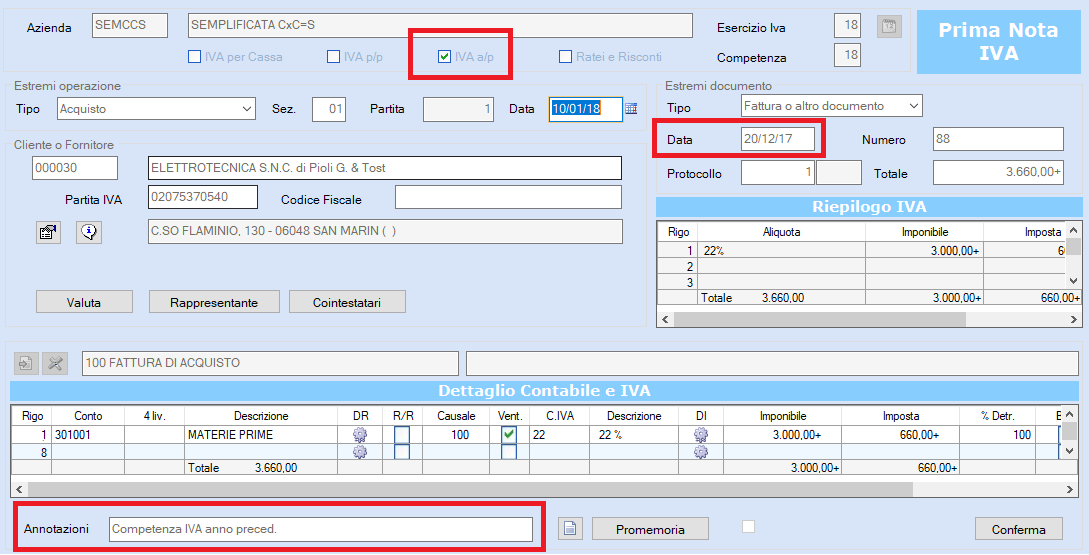Click Riepilogo IVA vertical scrollbar down arrow
This screenshot has height=555, width=1089.
[1074, 281]
